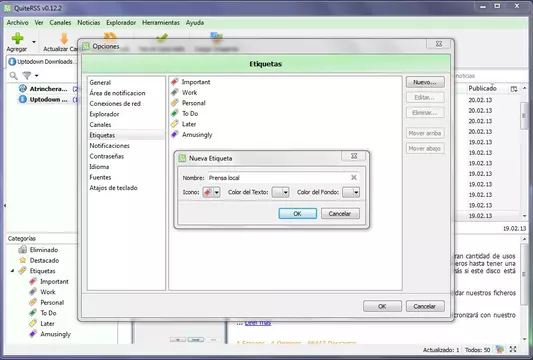Click the green plus Agregar icon
The width and height of the screenshot is (533, 360).
[x=17, y=38]
